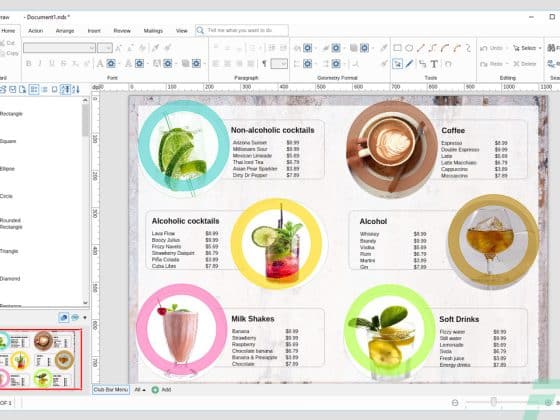
Task: Select the Club Bar Menu page tab
Action: [x=111, y=390]
